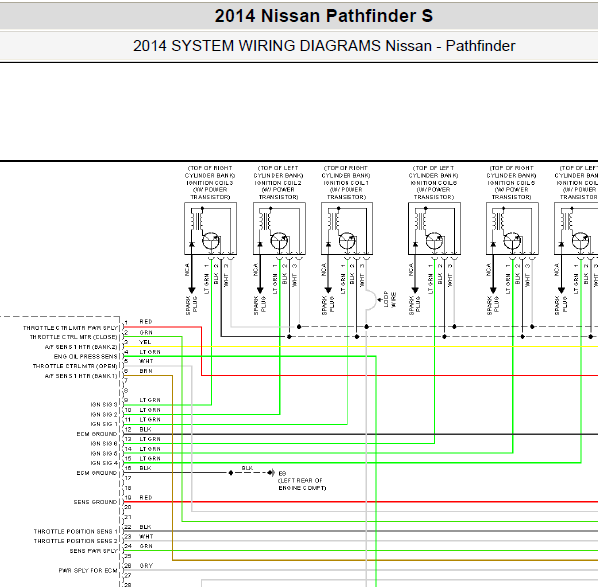Click the Ignition Coil 3 schematic symbol box
Image resolution: width=598 pixels, height=587 pixels.
211,228
